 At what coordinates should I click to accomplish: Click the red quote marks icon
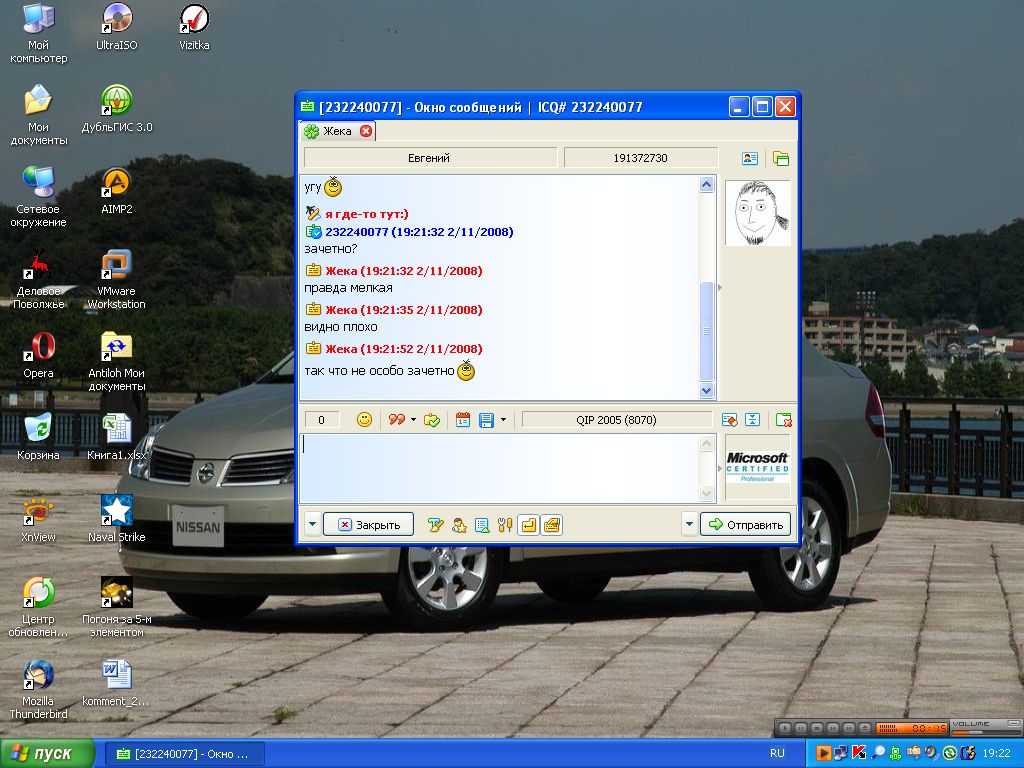396,420
